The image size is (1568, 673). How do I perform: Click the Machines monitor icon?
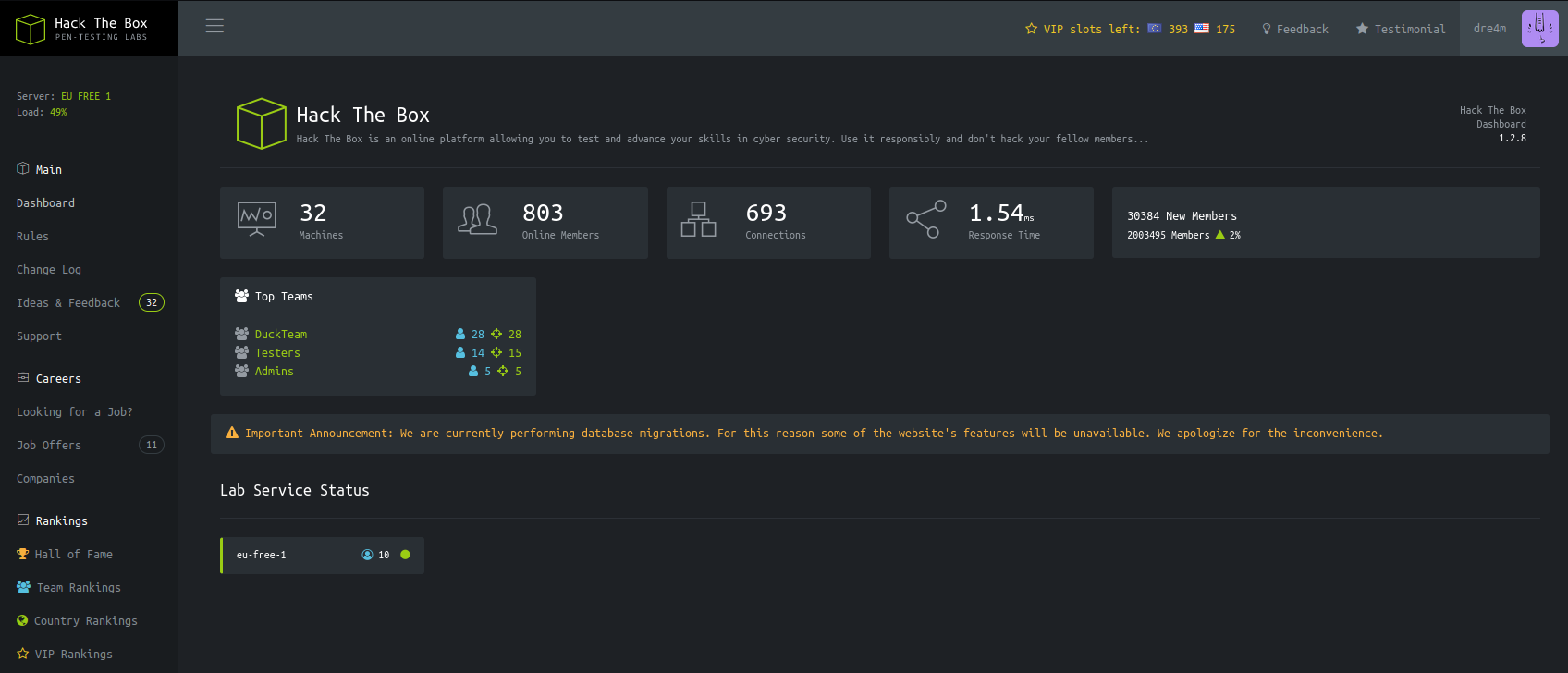click(257, 219)
